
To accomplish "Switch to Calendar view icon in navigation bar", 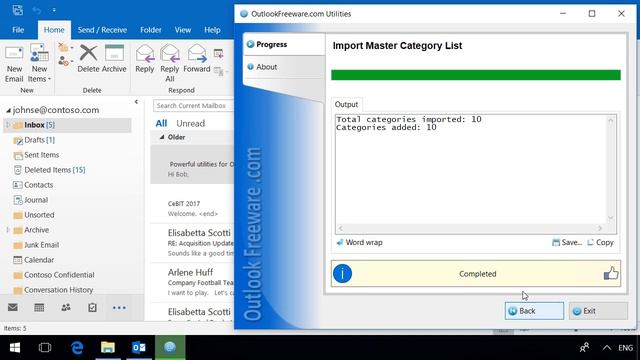I will click(x=39, y=307).
